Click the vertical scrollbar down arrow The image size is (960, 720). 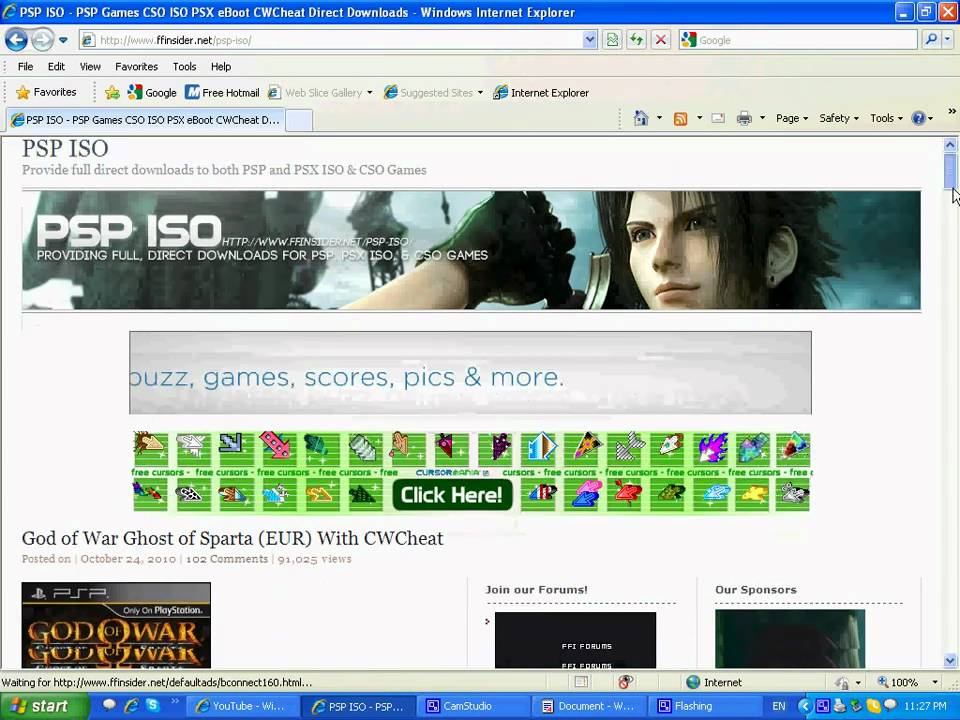tap(950, 661)
